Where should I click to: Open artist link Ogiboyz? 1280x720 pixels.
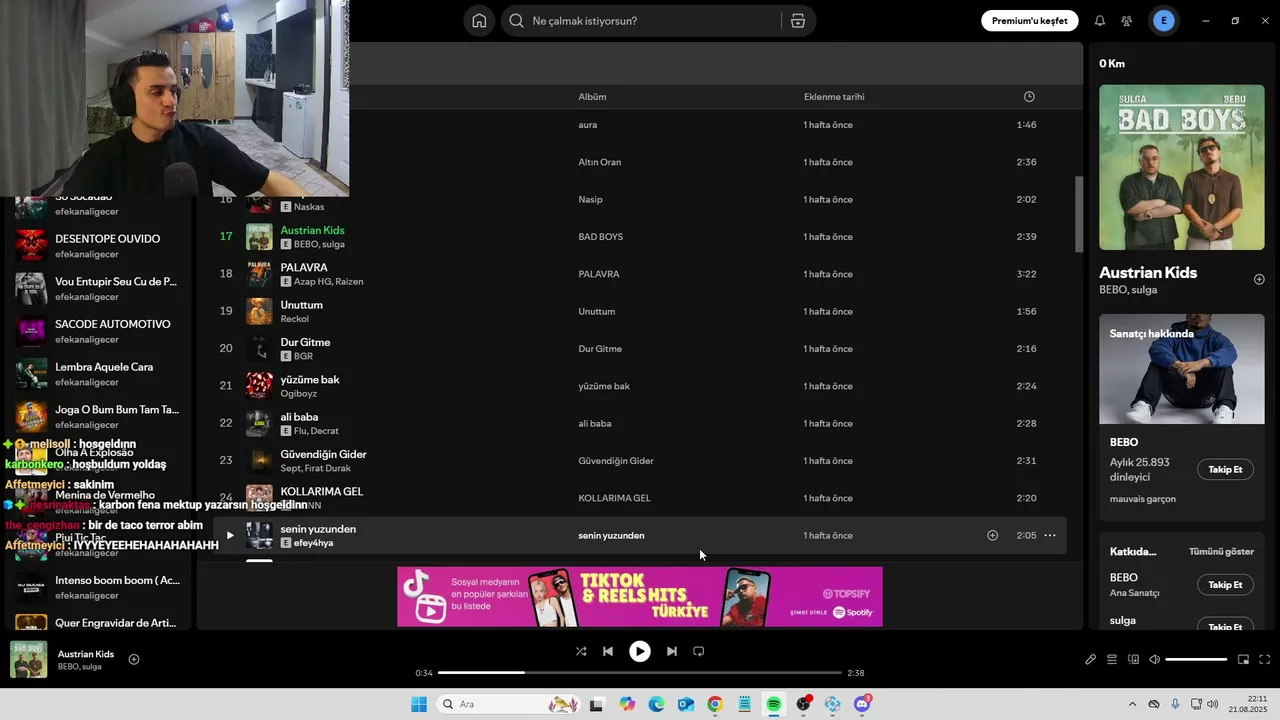click(300, 394)
